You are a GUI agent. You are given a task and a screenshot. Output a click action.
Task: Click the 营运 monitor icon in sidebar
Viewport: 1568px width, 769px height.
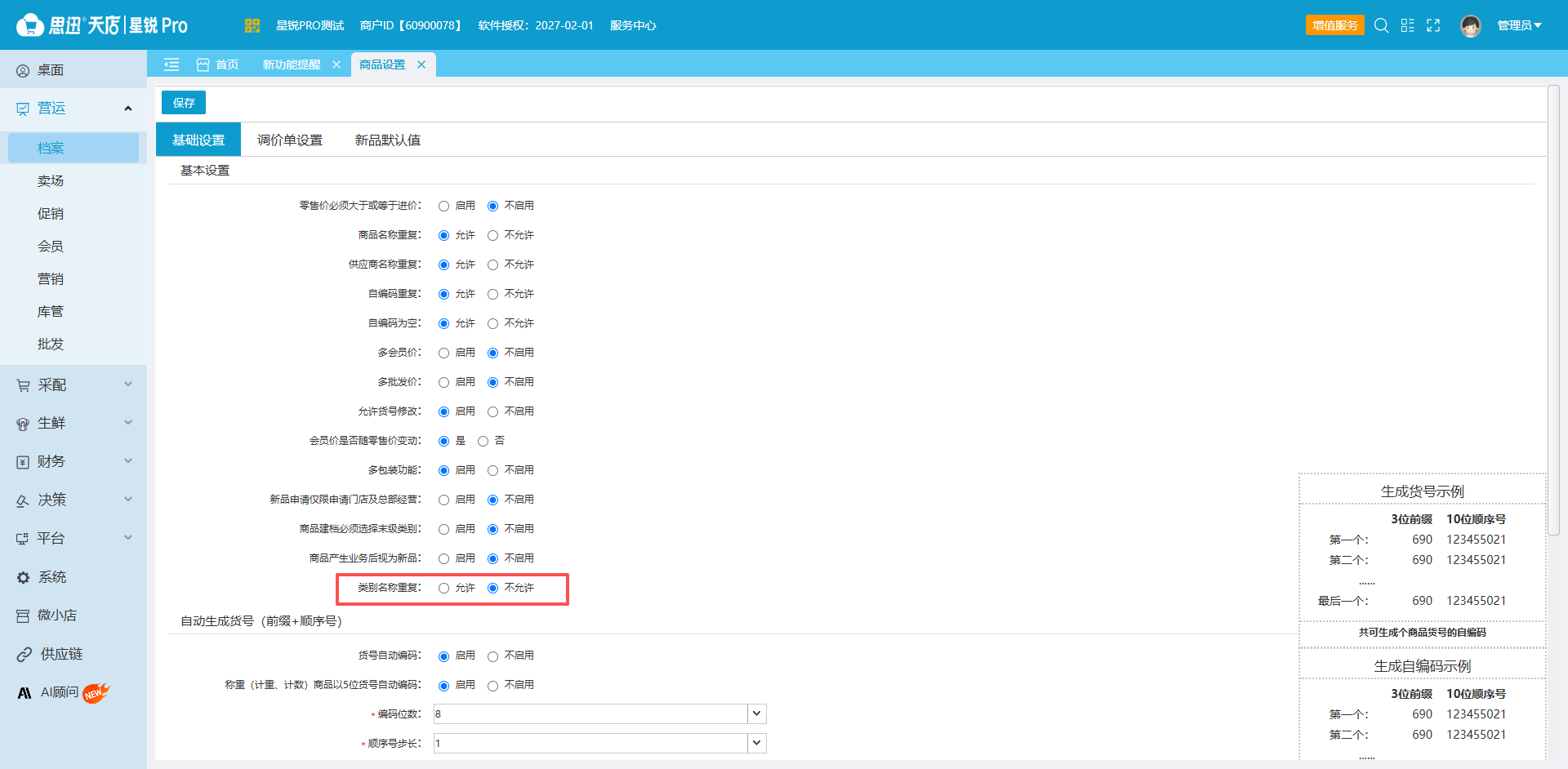click(23, 109)
